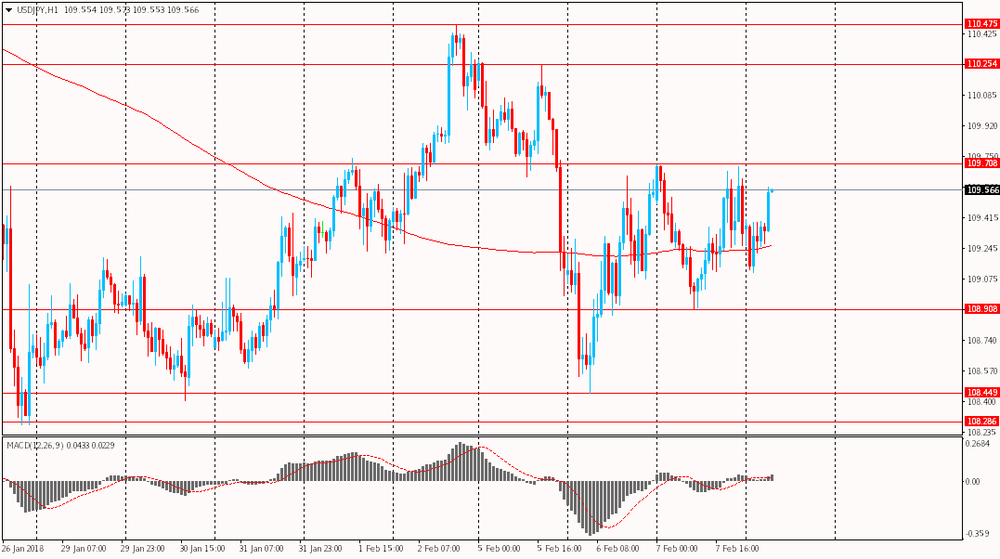Click the 109.075 price scale value
The width and height of the screenshot is (1000, 559).
coord(982,279)
